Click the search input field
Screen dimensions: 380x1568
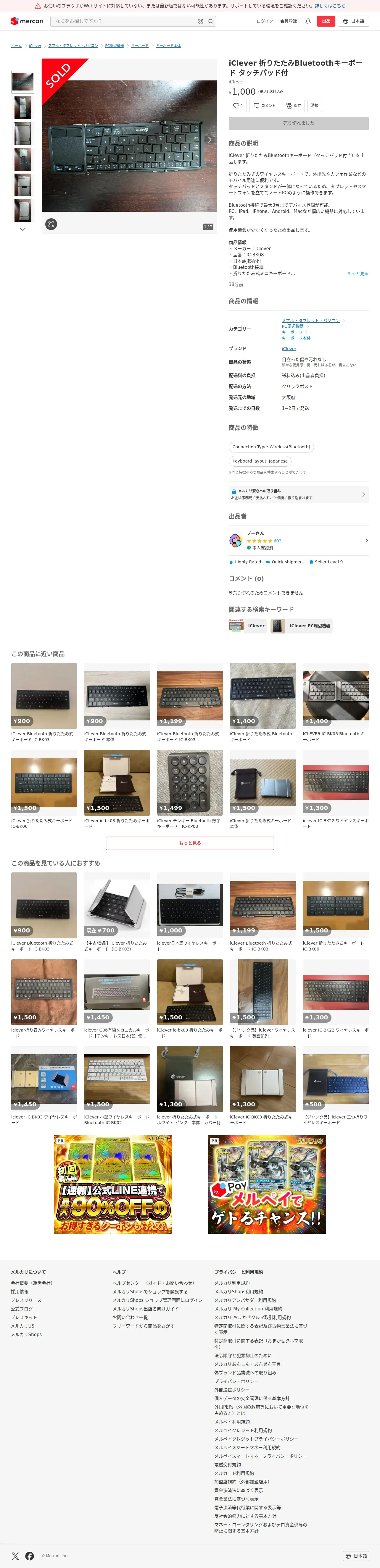[124, 21]
